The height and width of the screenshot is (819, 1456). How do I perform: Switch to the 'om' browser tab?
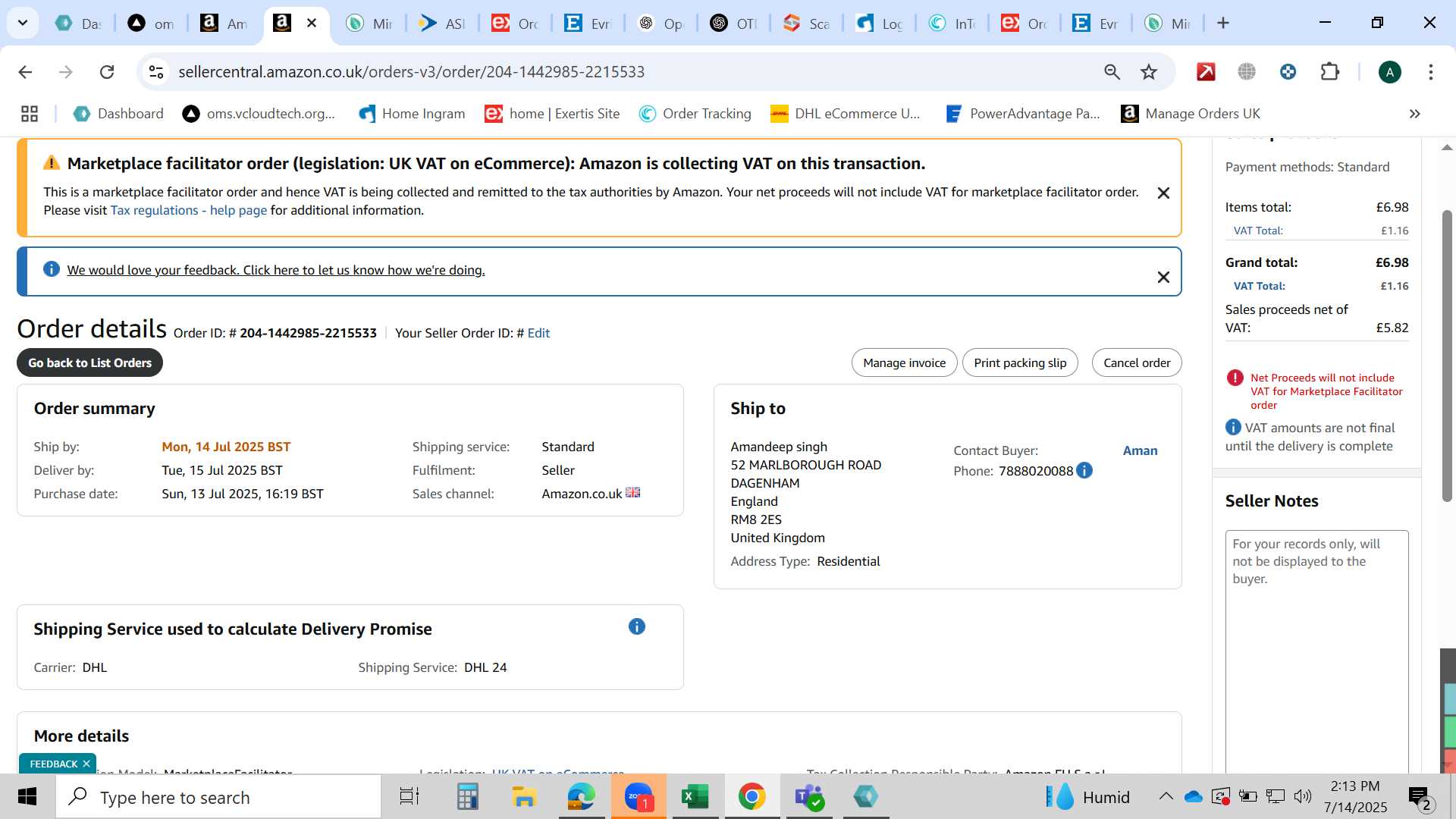pos(151,24)
